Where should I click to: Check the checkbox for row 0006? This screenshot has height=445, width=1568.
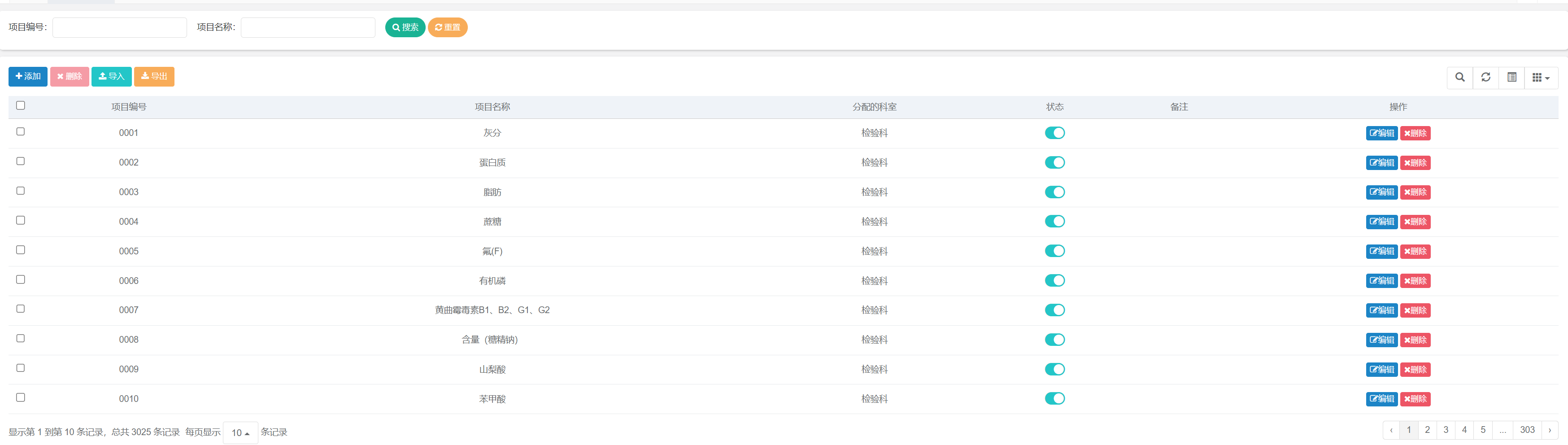[x=21, y=279]
